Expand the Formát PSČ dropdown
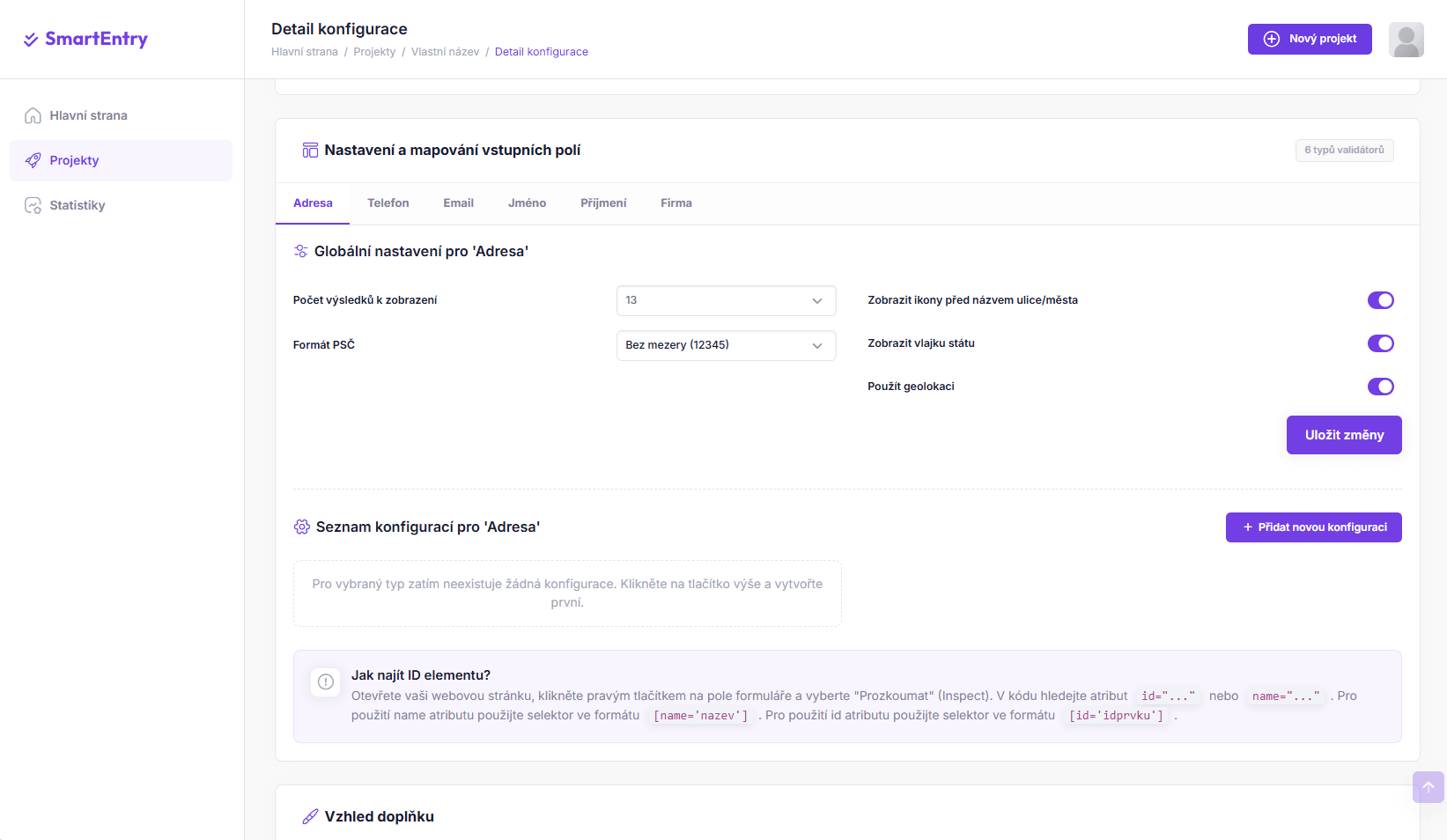This screenshot has width=1447, height=840. click(x=726, y=345)
